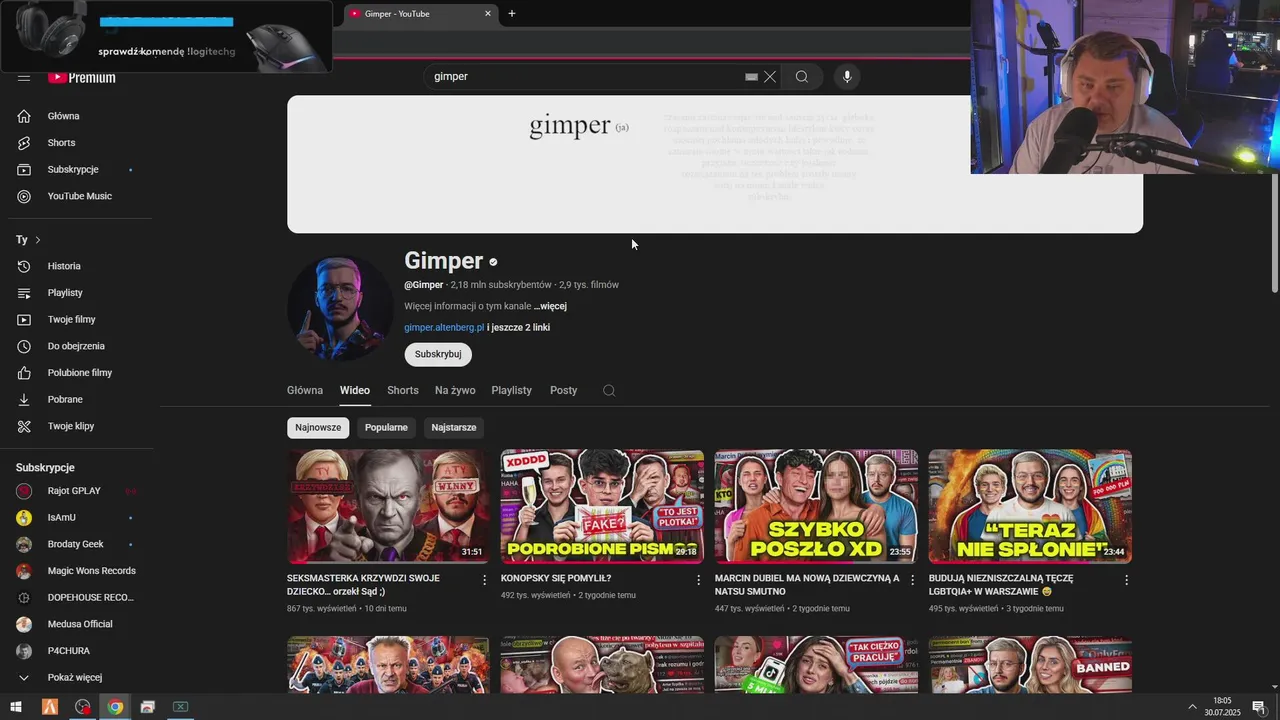Open the SEKSMASTERKA KRZYWDZI SWOJE DZIECKO video title
The image size is (1280, 720).
tap(363, 585)
